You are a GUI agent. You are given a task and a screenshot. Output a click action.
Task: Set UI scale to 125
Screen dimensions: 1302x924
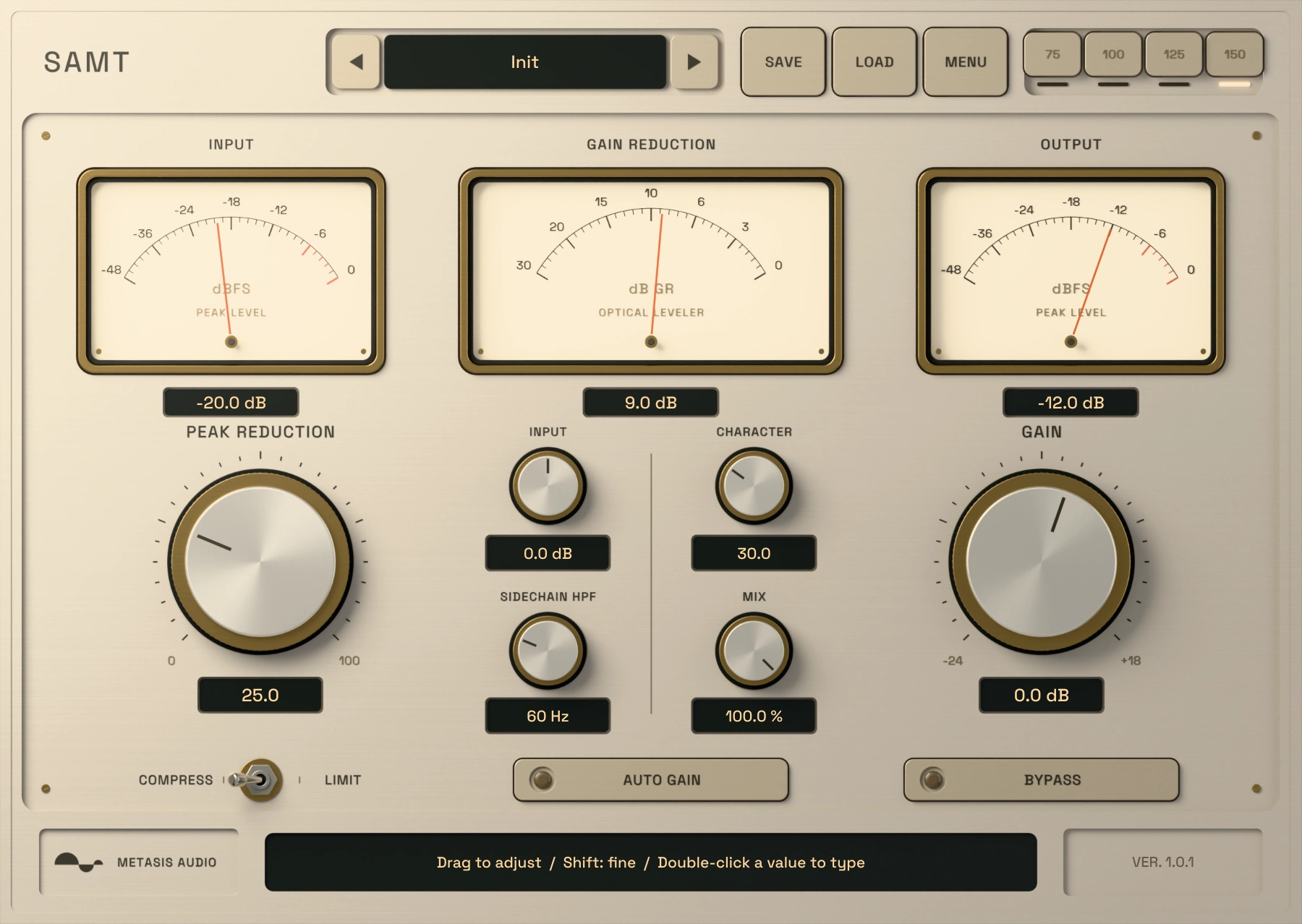(x=1174, y=54)
